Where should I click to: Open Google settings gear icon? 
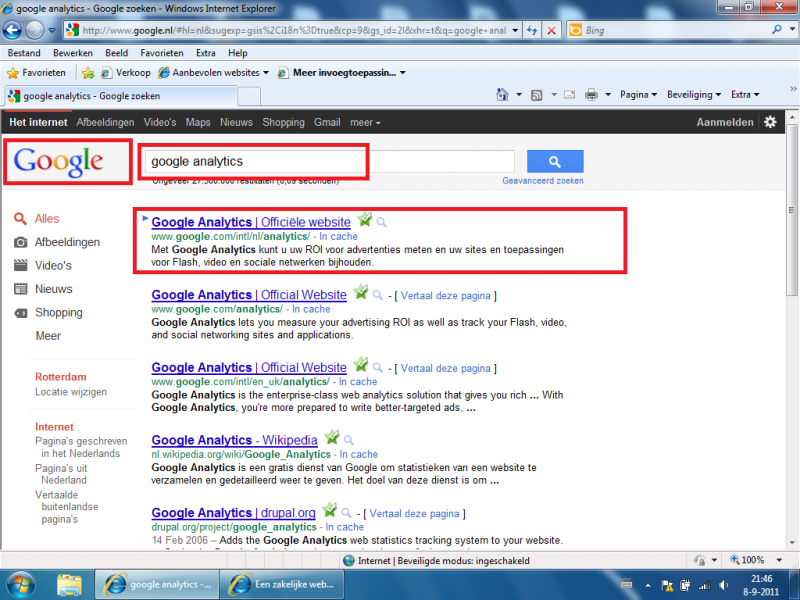click(770, 122)
